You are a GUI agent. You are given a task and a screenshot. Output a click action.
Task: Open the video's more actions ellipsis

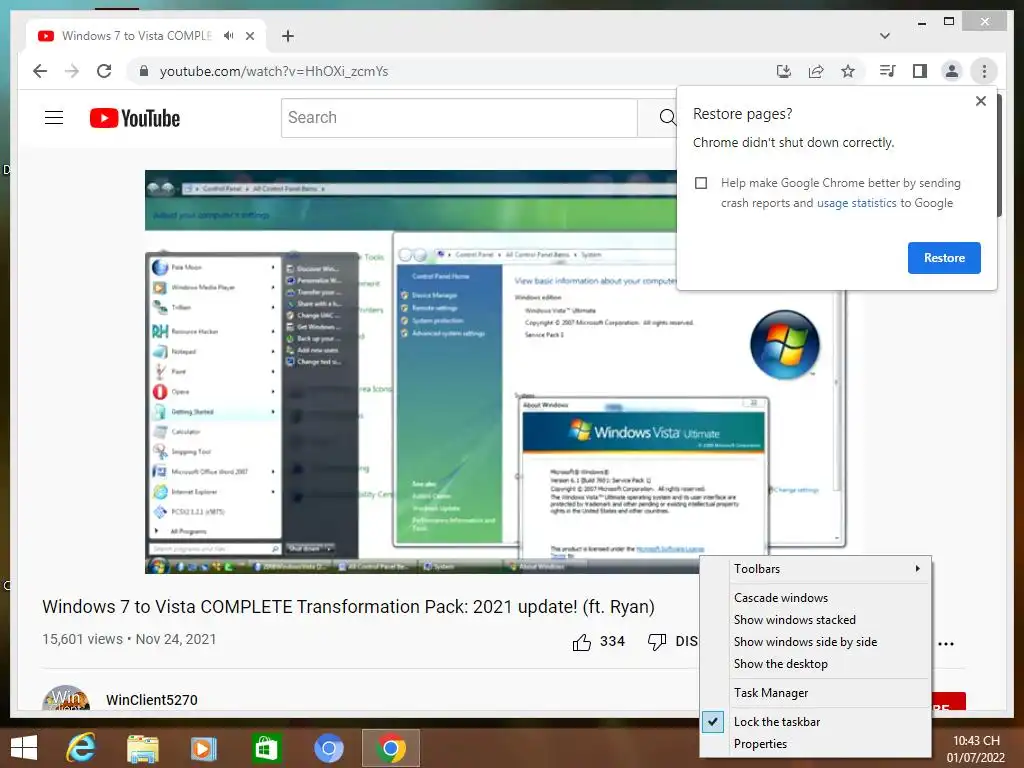click(x=946, y=644)
